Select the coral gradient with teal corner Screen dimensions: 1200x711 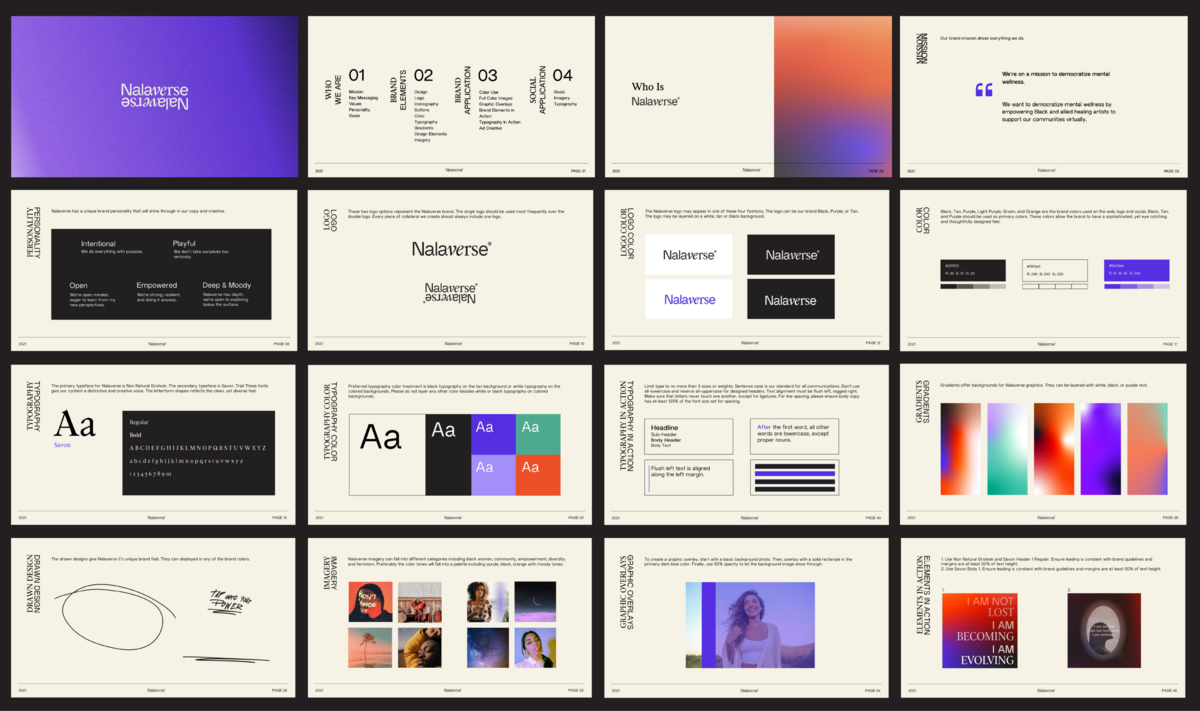1147,449
